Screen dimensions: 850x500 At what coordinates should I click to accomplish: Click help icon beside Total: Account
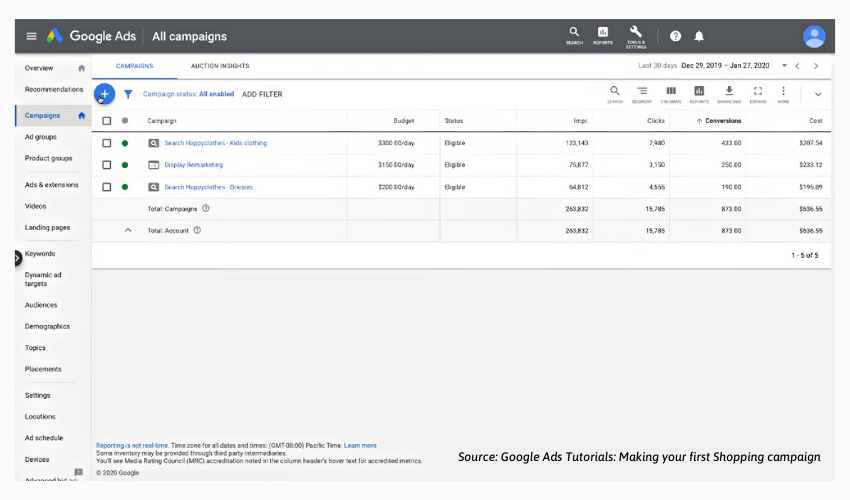click(197, 230)
